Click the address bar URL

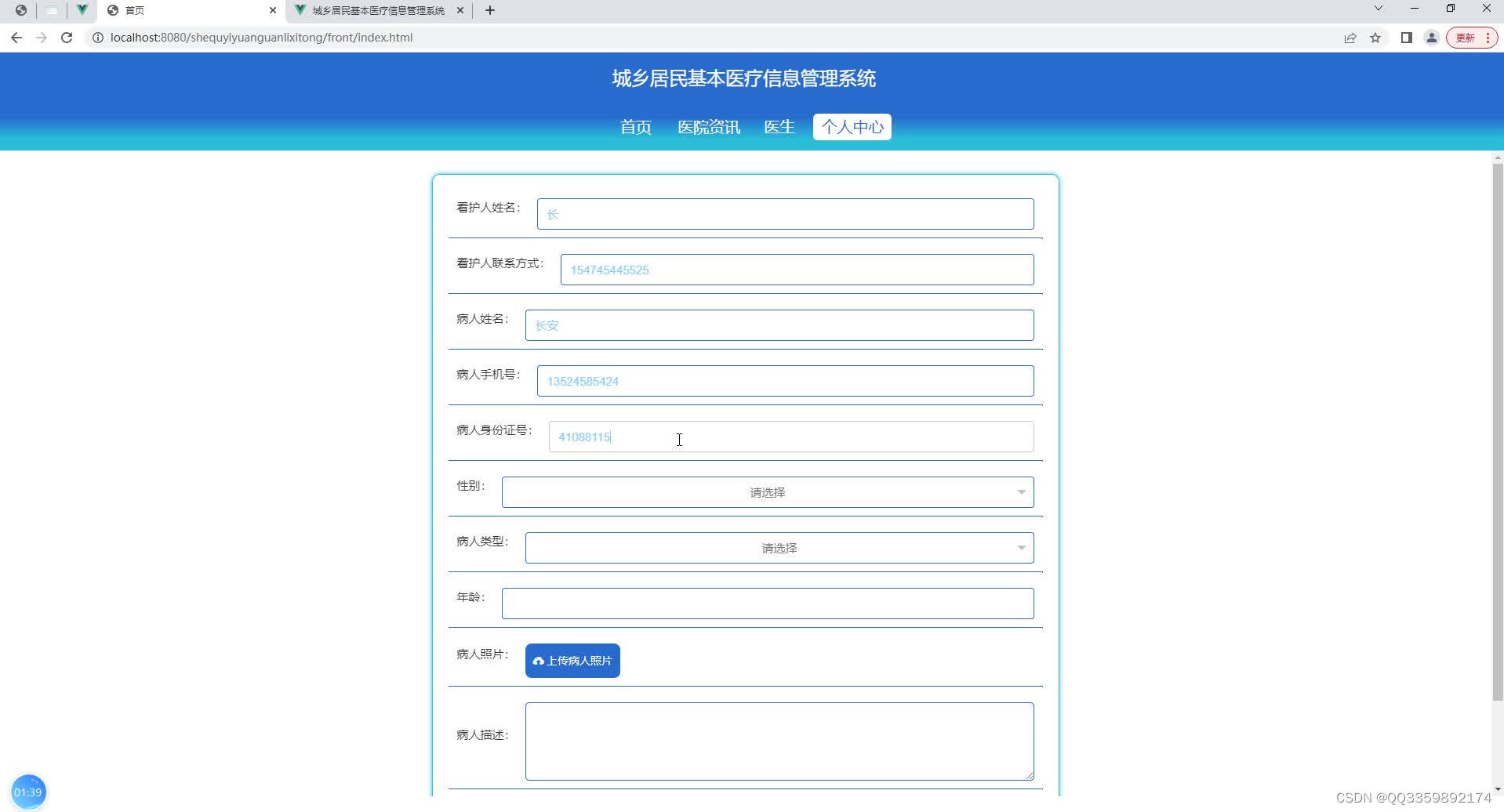(261, 38)
